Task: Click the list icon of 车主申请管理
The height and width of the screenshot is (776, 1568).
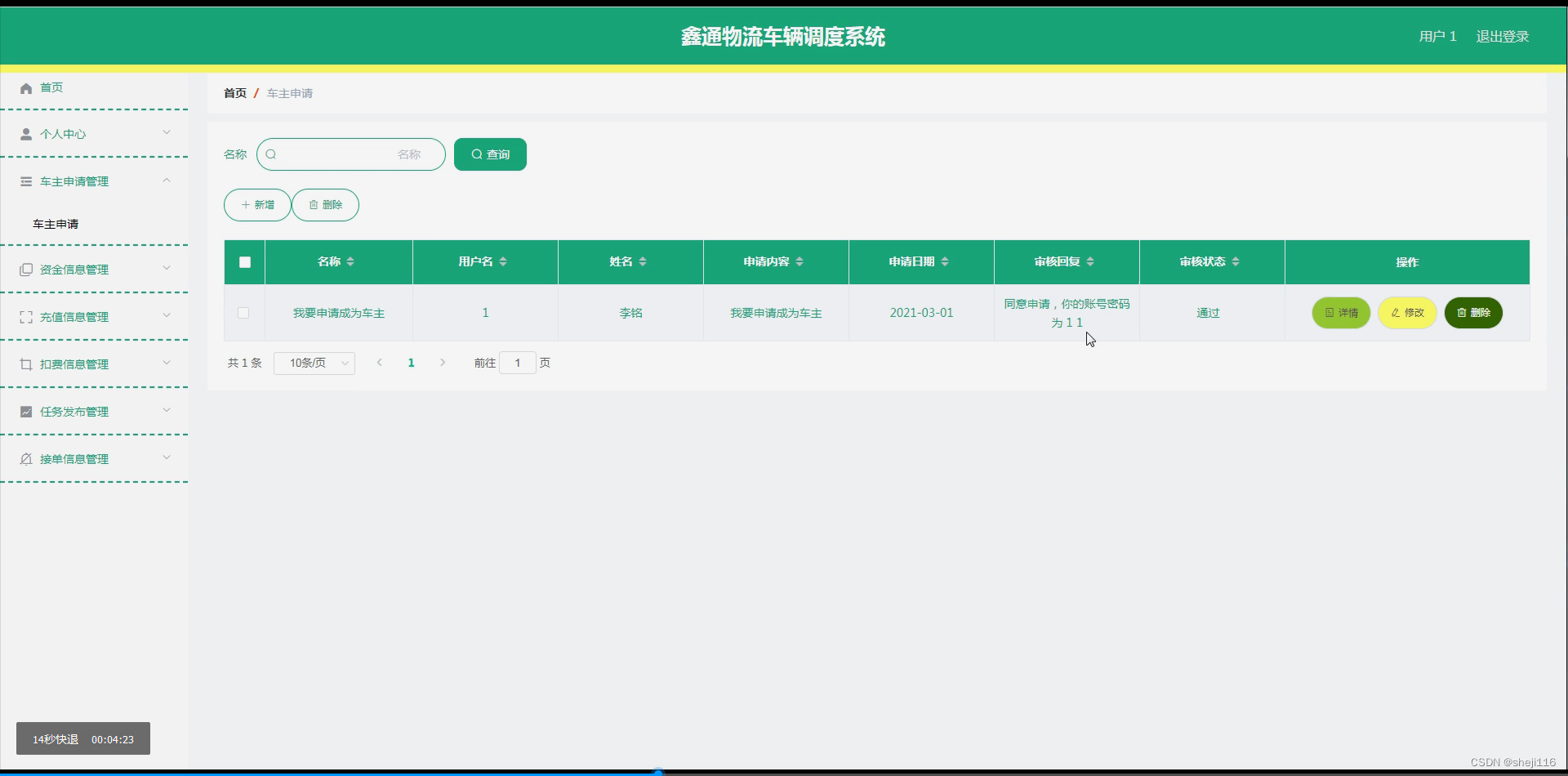Action: pyautogui.click(x=25, y=181)
